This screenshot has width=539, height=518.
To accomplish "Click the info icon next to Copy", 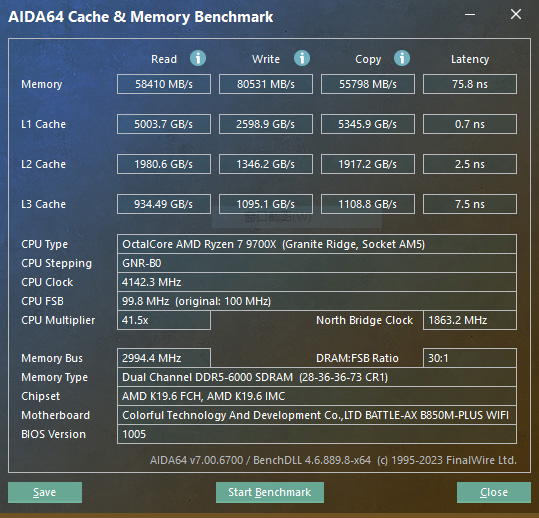I will click(x=402, y=58).
